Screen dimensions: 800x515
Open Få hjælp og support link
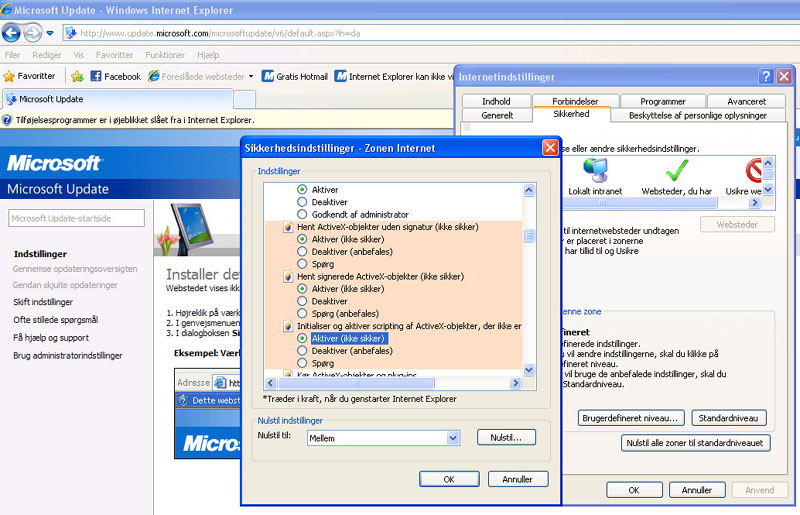point(51,337)
